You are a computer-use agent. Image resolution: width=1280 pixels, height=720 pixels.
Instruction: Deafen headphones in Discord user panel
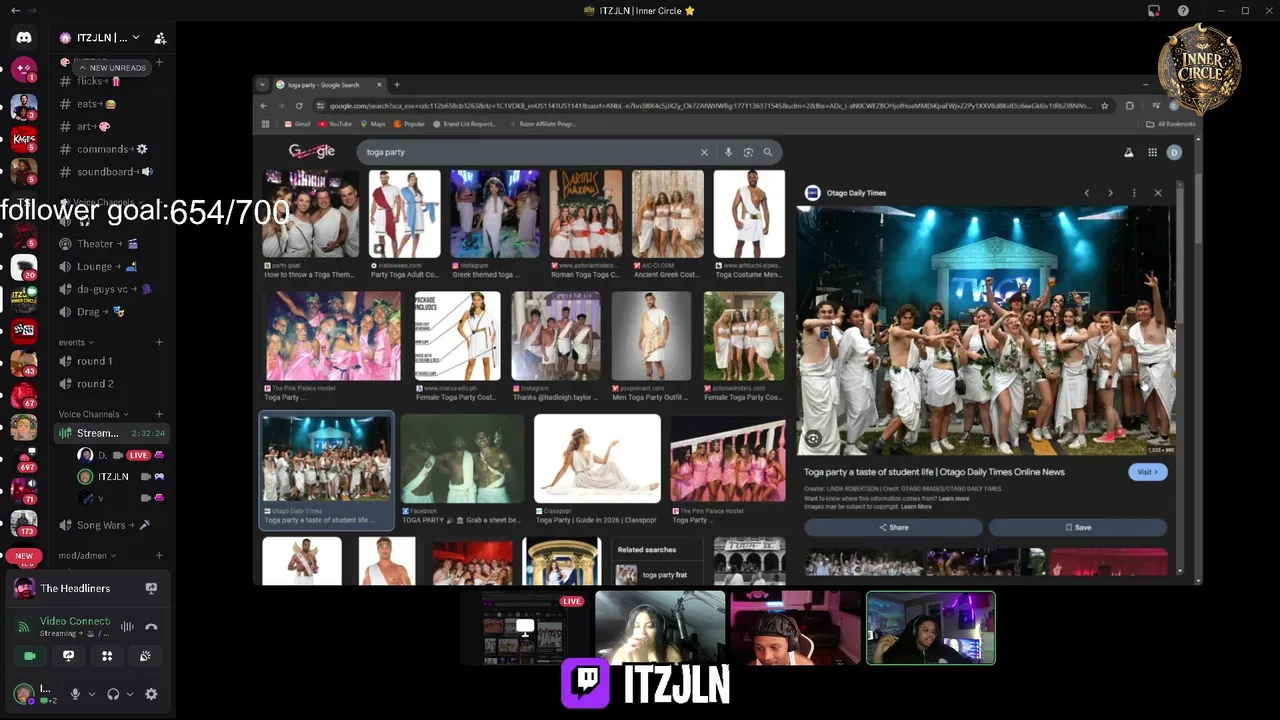click(113, 694)
